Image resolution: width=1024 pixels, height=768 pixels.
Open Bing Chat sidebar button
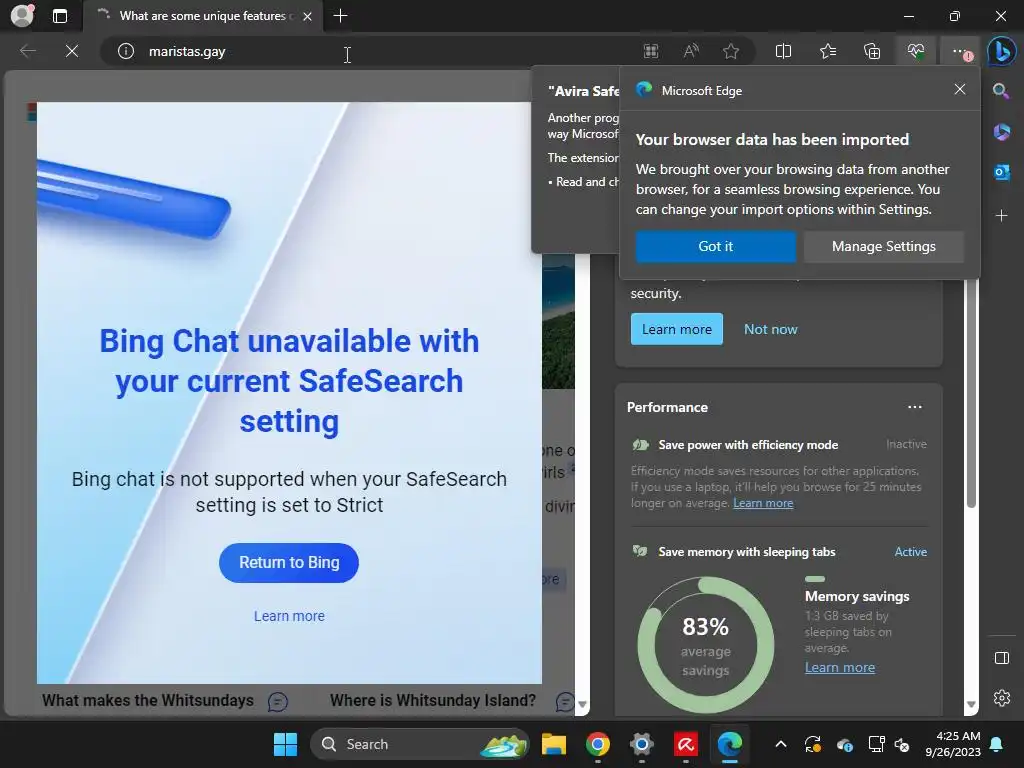(1001, 51)
